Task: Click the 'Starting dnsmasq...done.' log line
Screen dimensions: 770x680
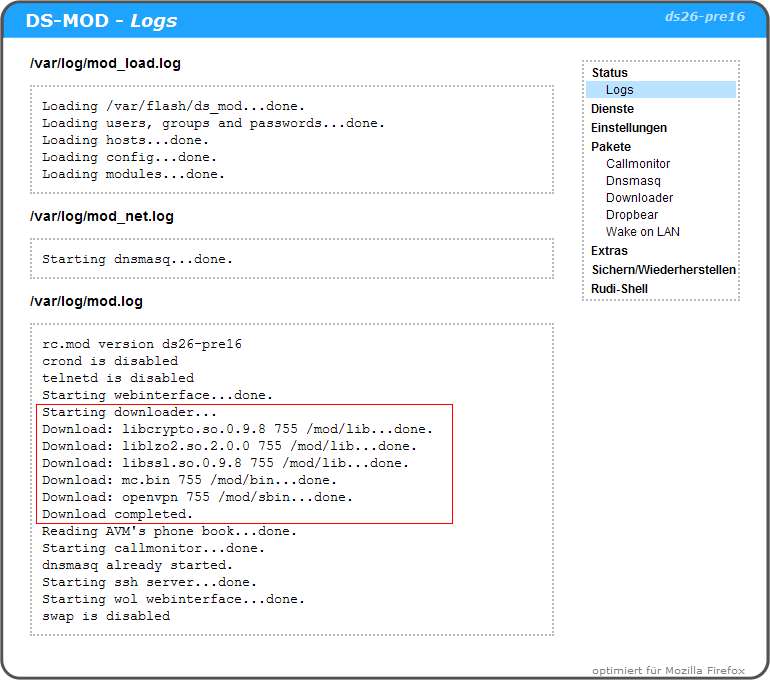Action: coord(137,259)
